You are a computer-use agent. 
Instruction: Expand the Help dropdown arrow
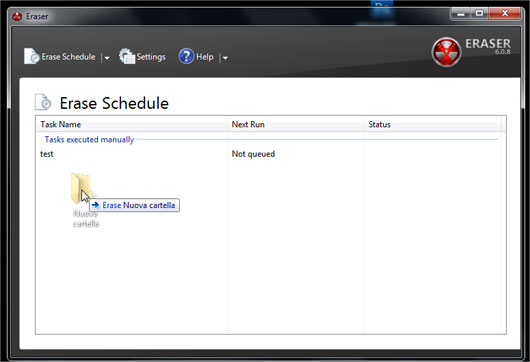pos(225,58)
